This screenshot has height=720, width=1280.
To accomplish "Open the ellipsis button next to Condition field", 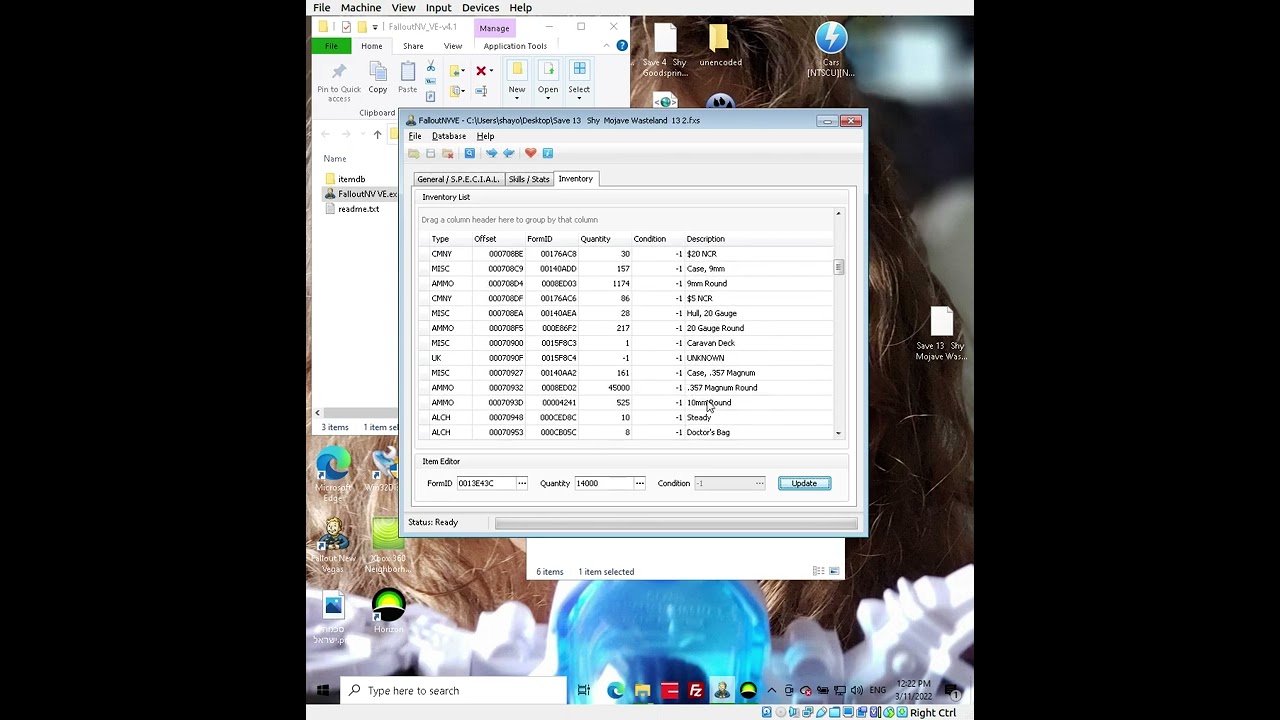I will click(x=760, y=483).
